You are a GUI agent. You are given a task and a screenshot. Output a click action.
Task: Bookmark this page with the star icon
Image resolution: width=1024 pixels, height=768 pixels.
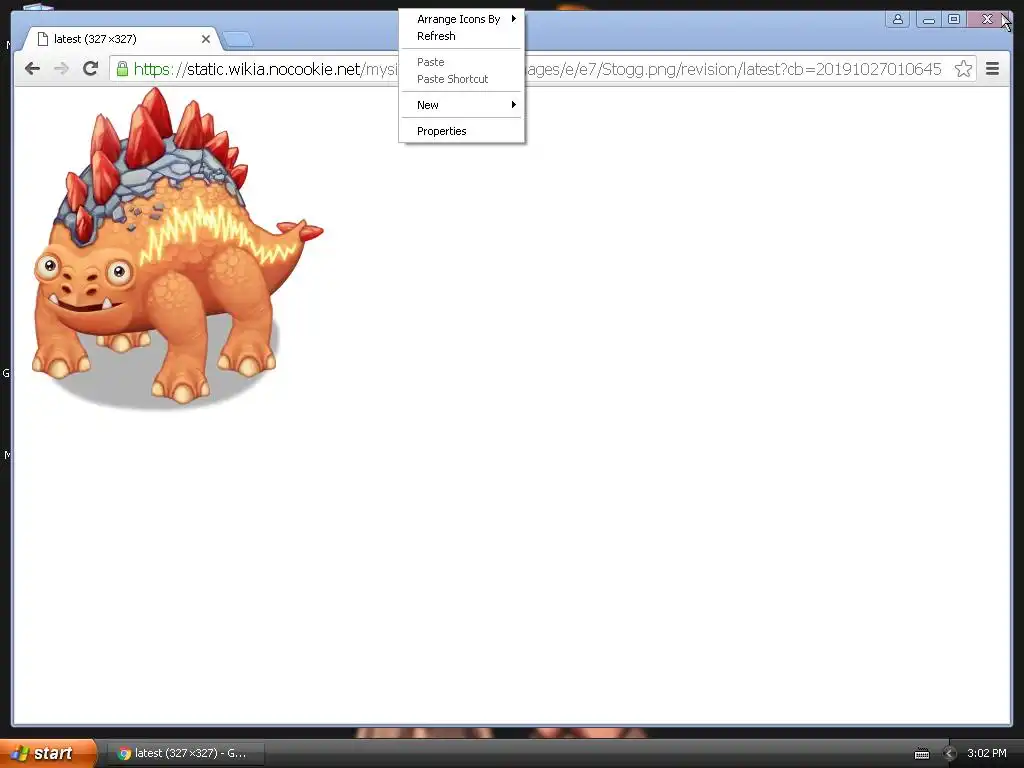point(963,69)
